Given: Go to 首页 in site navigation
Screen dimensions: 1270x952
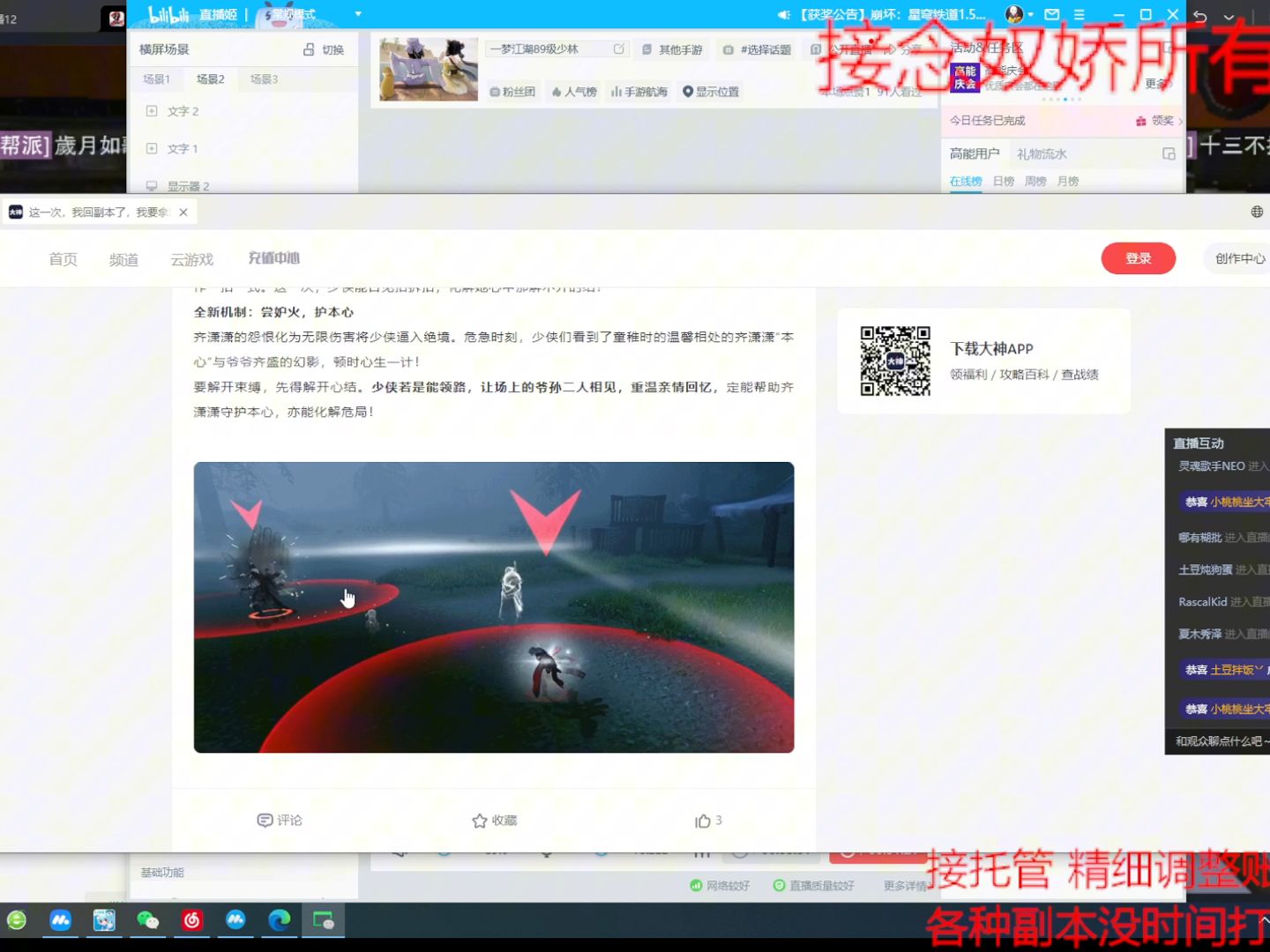Looking at the screenshot, I should tap(63, 259).
